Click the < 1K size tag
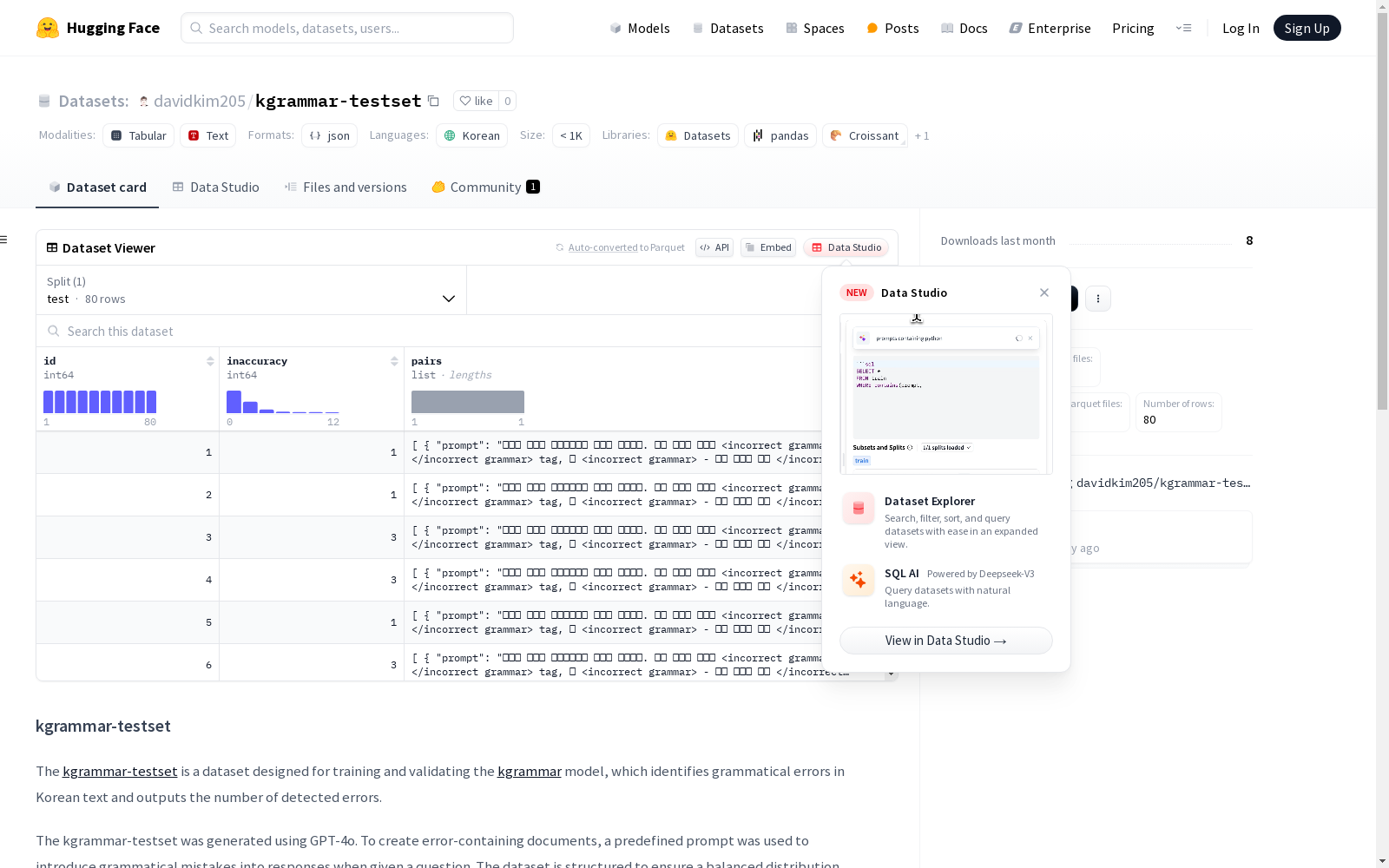The height and width of the screenshot is (868, 1389). coord(571,135)
